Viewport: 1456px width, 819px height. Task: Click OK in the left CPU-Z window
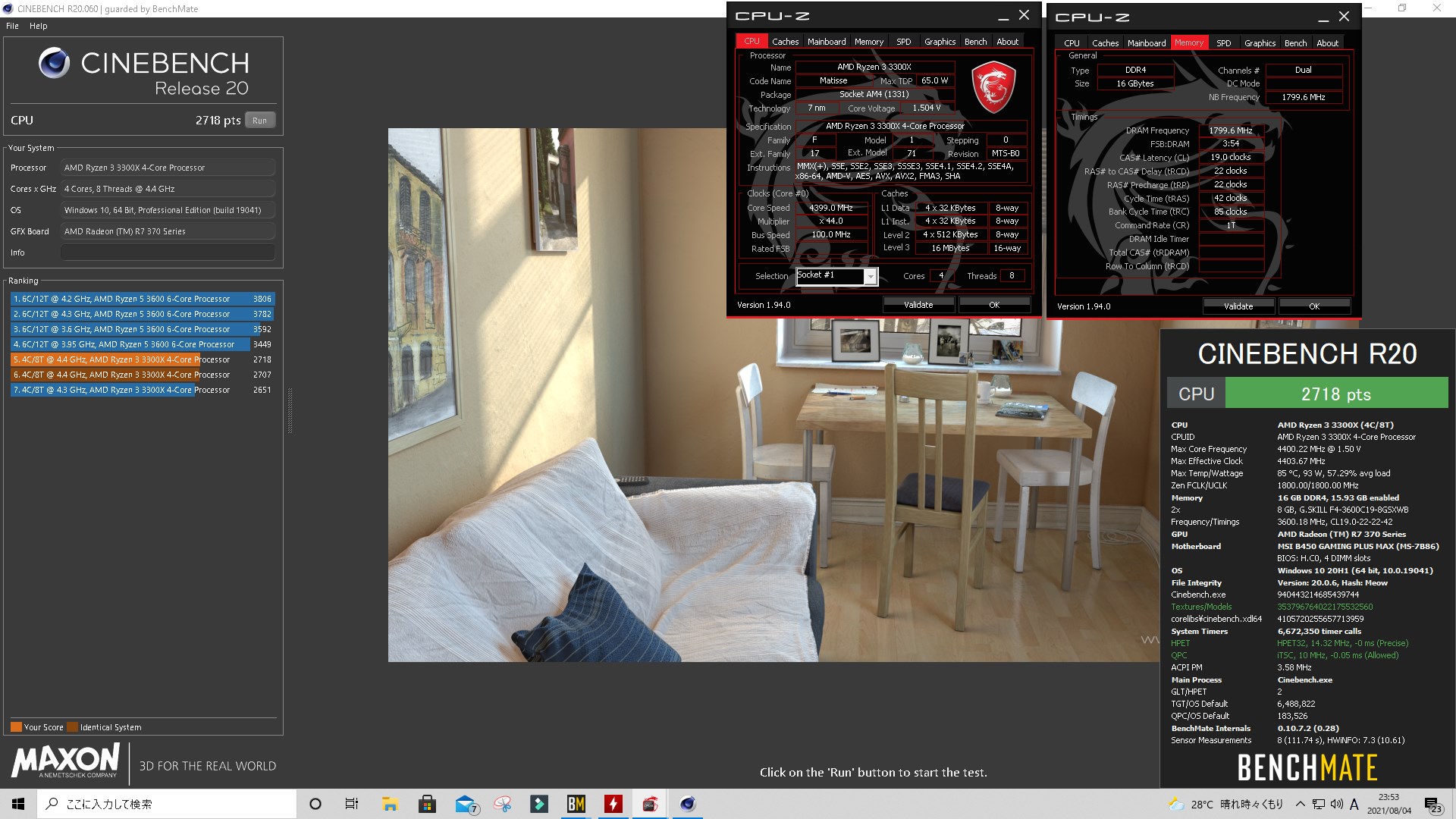pyautogui.click(x=994, y=305)
